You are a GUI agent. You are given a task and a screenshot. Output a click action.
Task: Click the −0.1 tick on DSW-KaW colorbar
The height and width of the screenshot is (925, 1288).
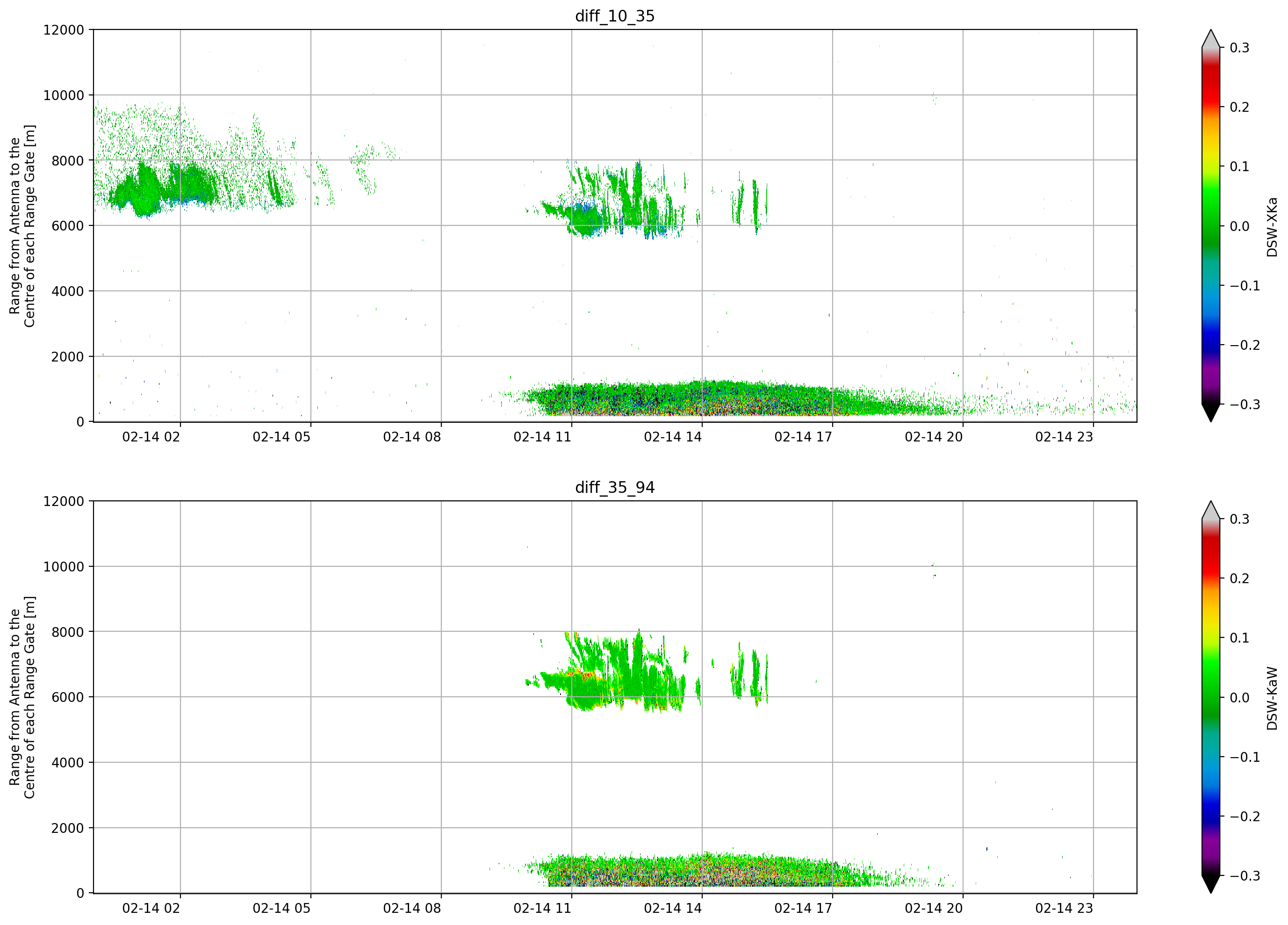(1245, 758)
